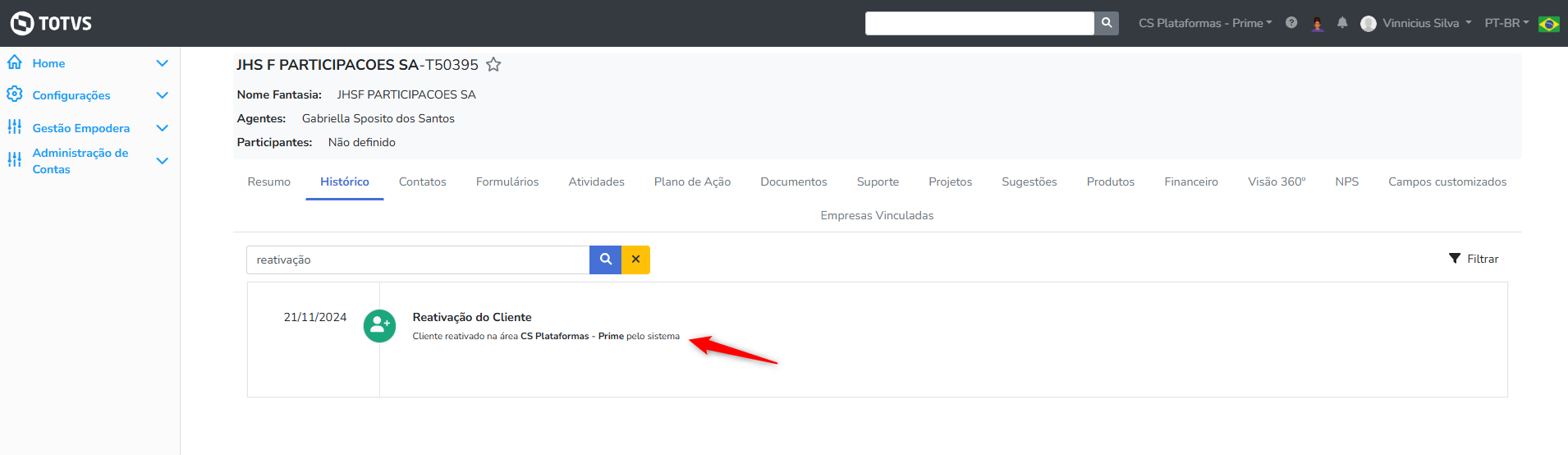Open the PT-BR language dropdown
1568x455 pixels.
pyautogui.click(x=1506, y=23)
